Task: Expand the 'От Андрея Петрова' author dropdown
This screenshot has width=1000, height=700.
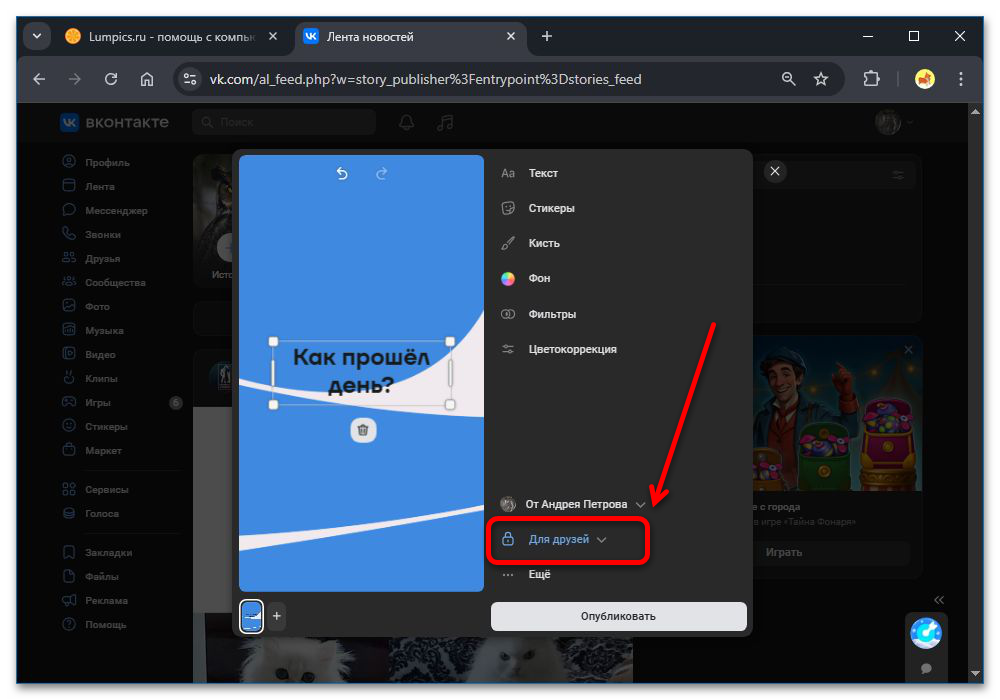Action: click(574, 504)
